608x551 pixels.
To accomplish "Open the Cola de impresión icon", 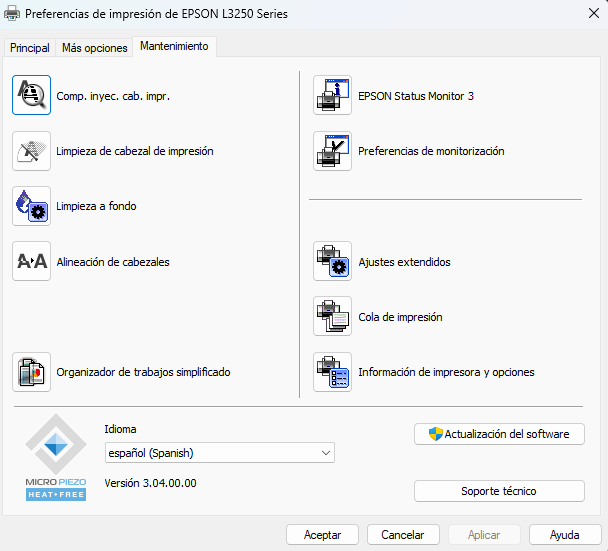I will 333,317.
